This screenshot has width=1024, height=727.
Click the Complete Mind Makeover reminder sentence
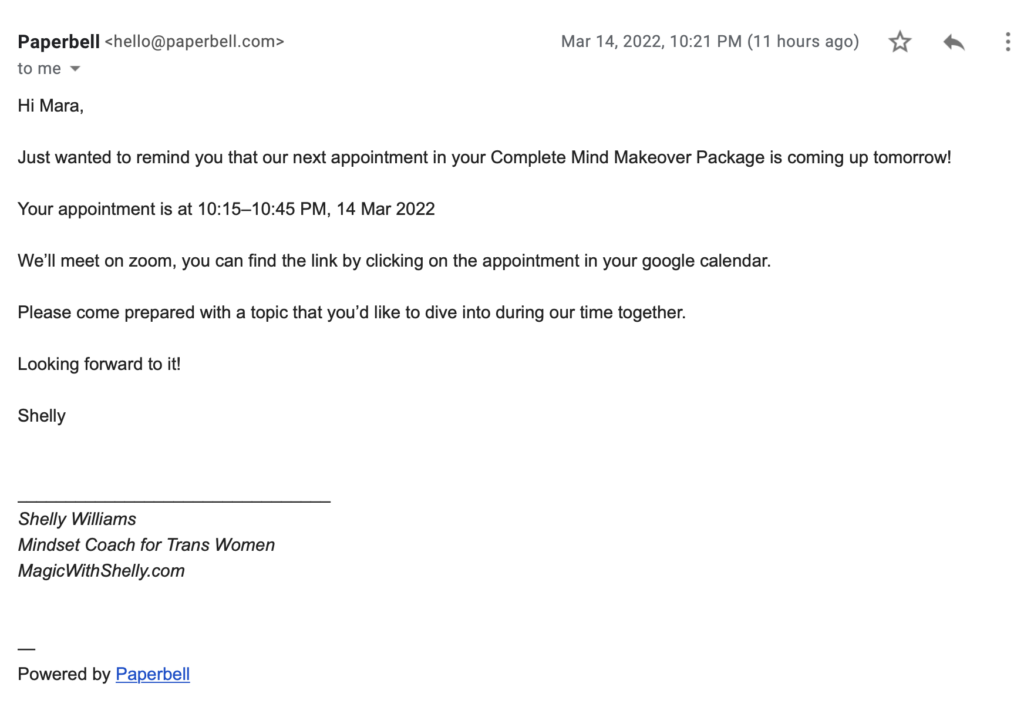coord(484,157)
